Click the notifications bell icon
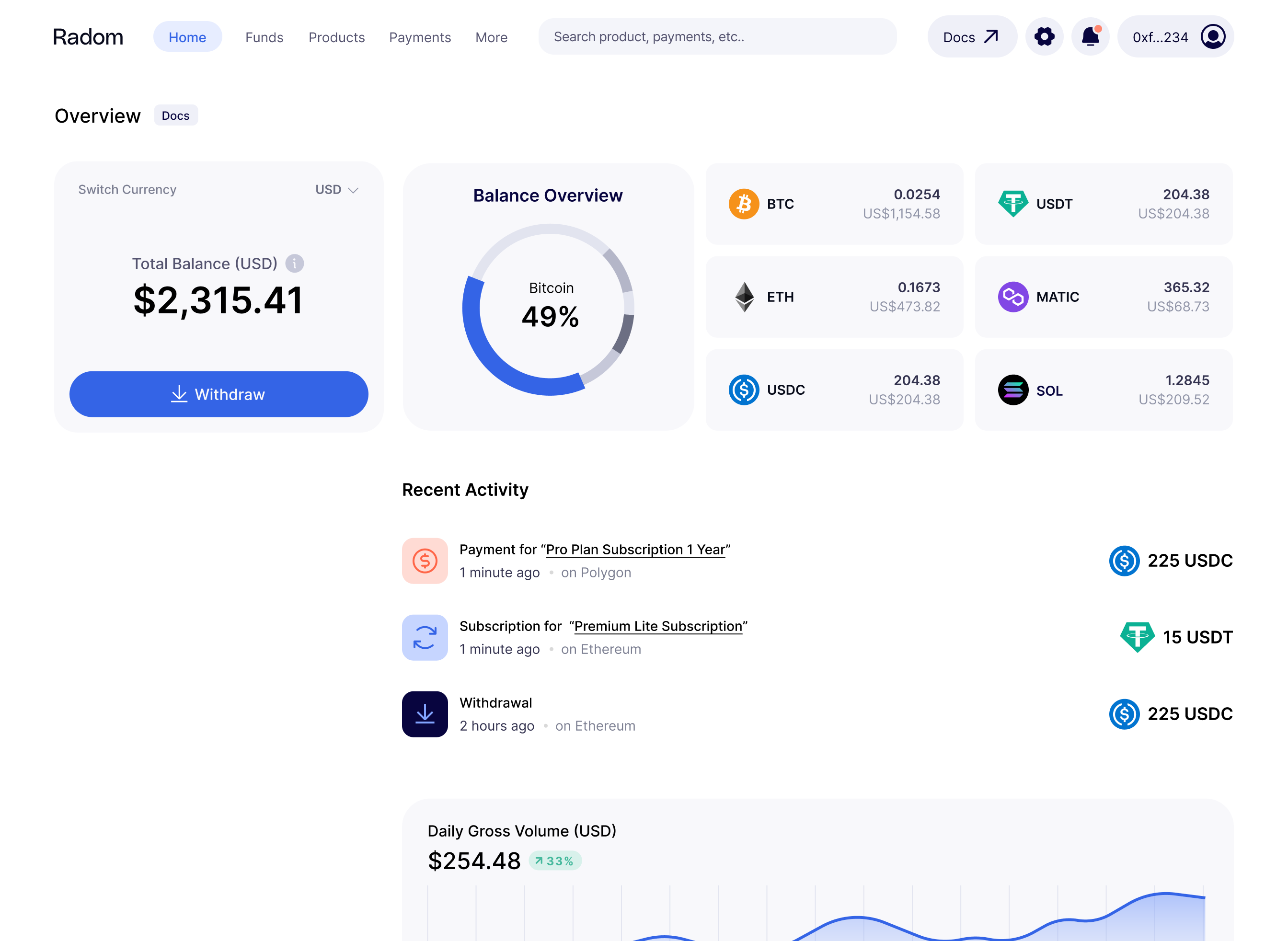 point(1091,37)
